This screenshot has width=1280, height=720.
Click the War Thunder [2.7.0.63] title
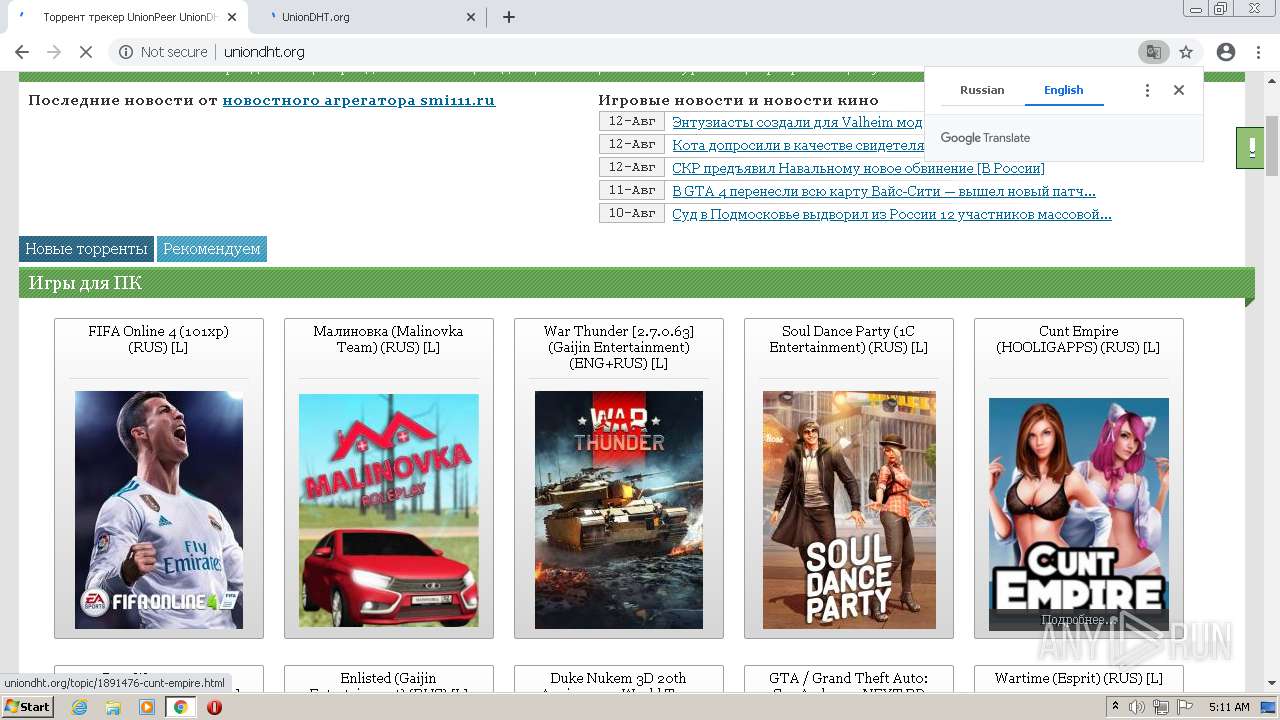(x=619, y=347)
